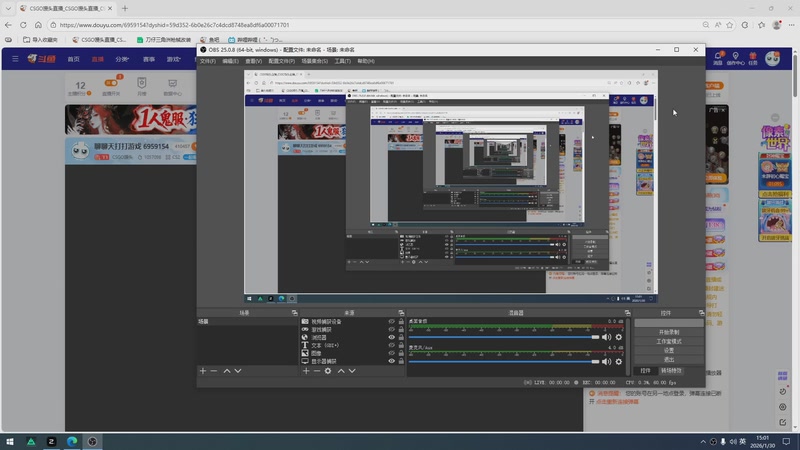Open Mic/Aux settings gear
The image size is (800, 450).
point(619,362)
